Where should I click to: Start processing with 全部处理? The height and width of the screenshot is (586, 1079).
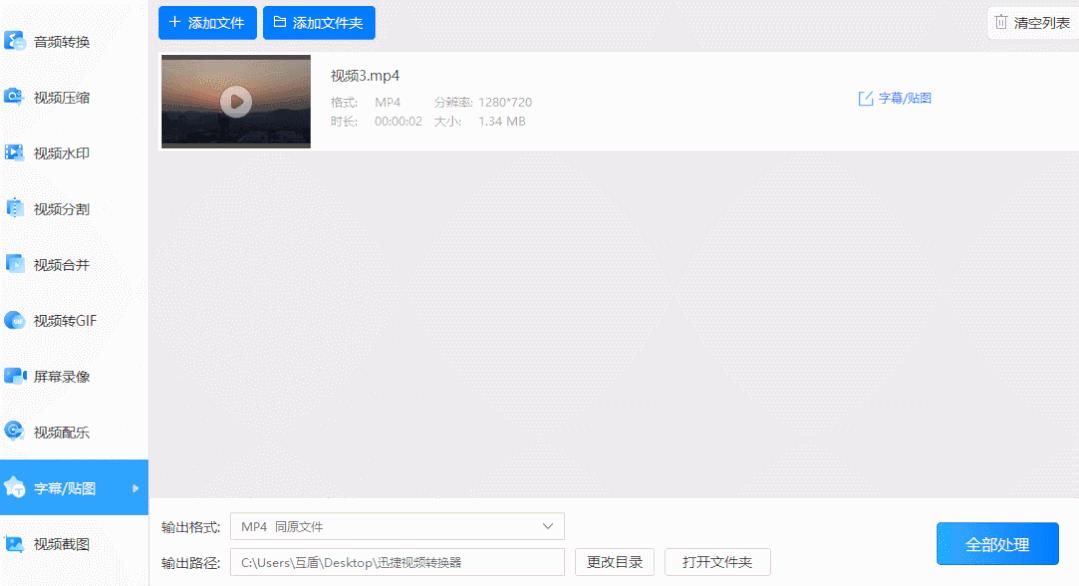(998, 543)
